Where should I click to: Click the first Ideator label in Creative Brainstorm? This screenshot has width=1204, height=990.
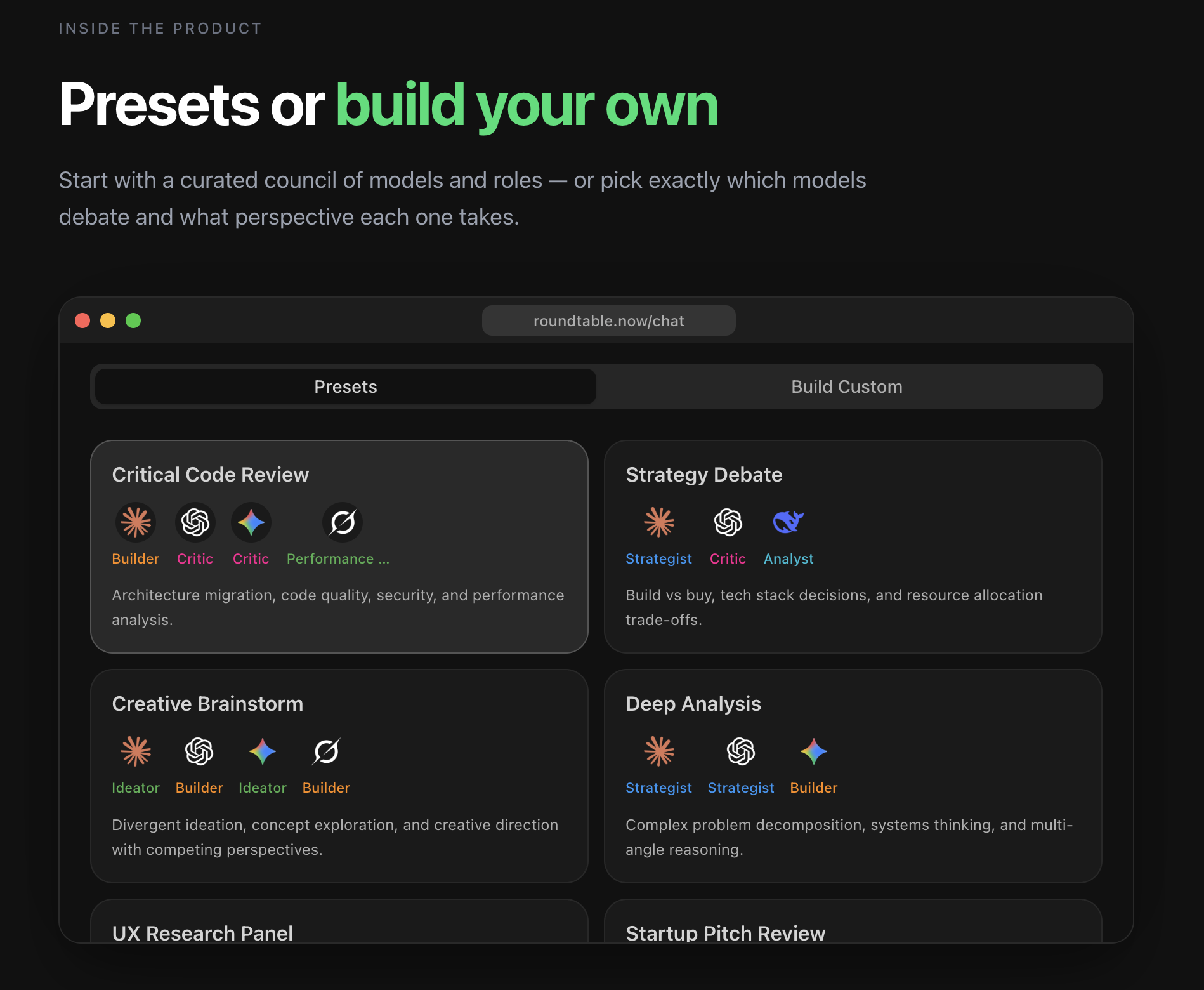tap(136, 788)
